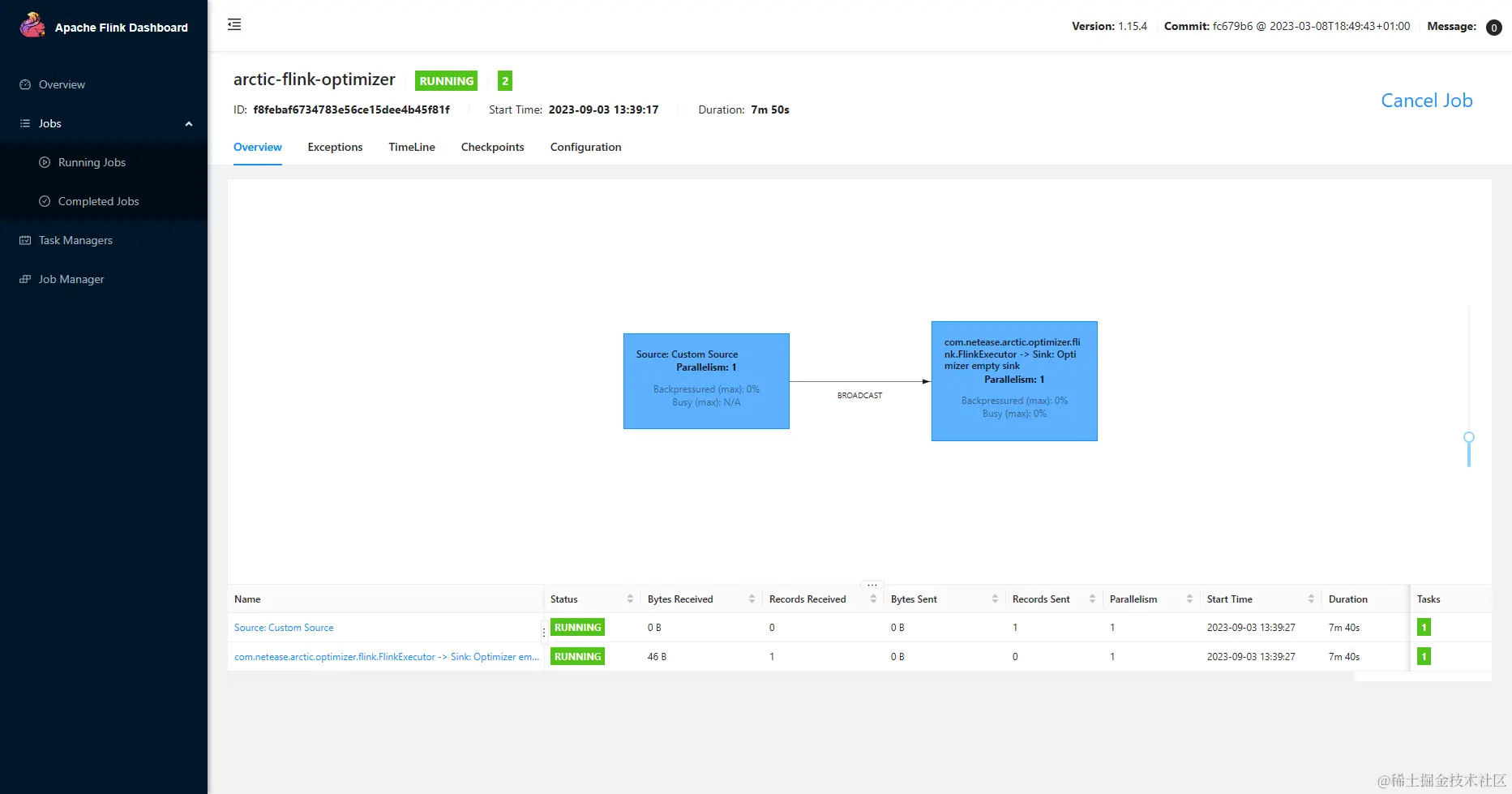The height and width of the screenshot is (794, 1512).
Task: Click the green task count badge 2
Action: pos(505,81)
